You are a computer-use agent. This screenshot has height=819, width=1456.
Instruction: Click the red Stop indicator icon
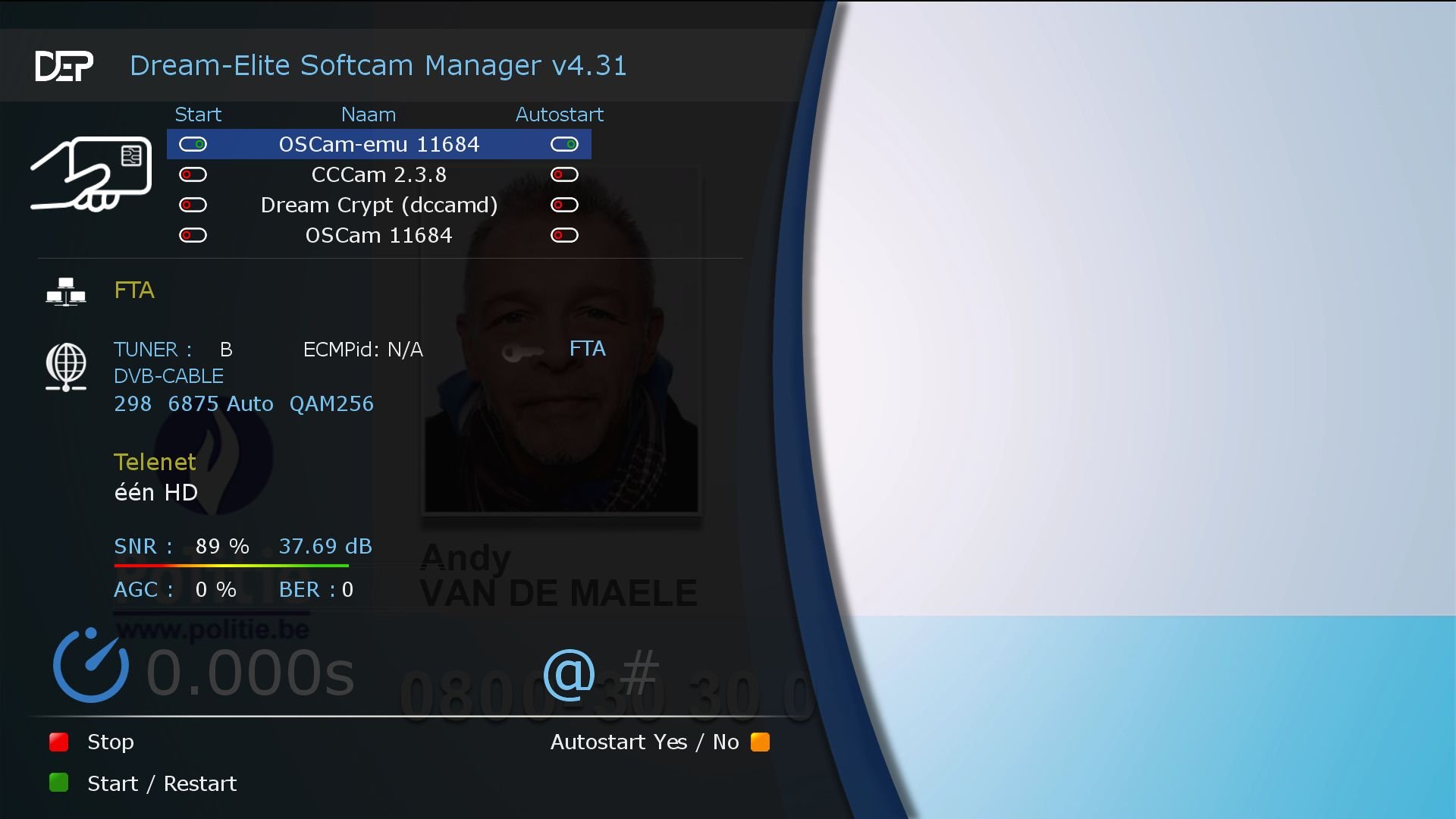pyautogui.click(x=59, y=742)
